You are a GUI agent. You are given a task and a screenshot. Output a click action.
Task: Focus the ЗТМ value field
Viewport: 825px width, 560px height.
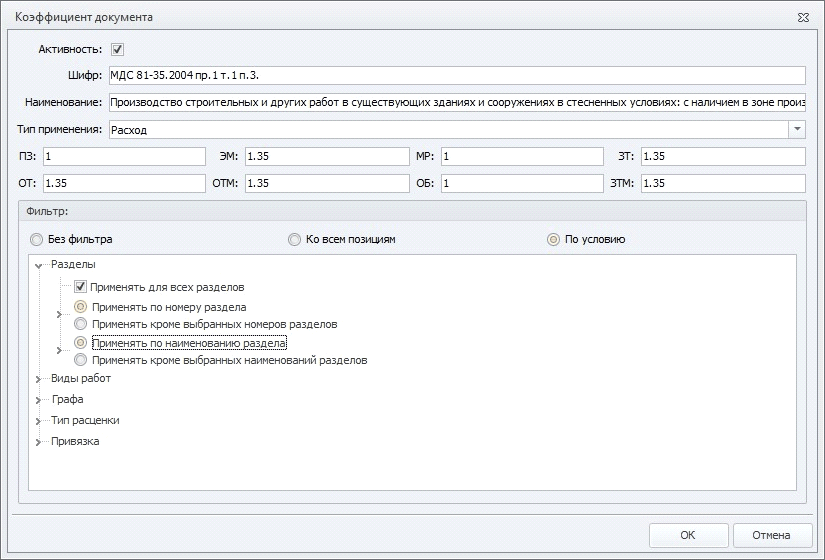tap(722, 184)
